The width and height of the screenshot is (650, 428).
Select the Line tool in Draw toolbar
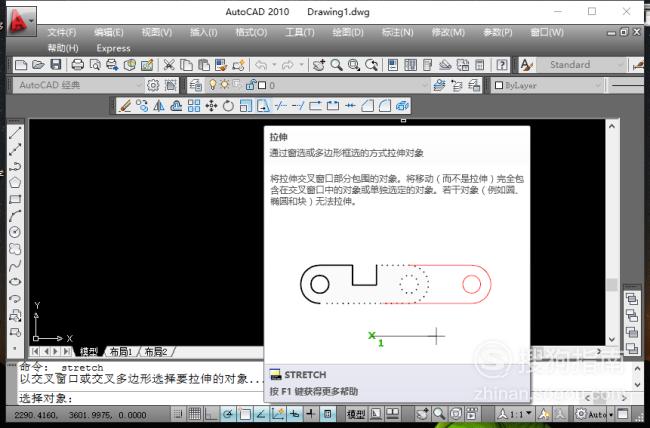coord(15,133)
